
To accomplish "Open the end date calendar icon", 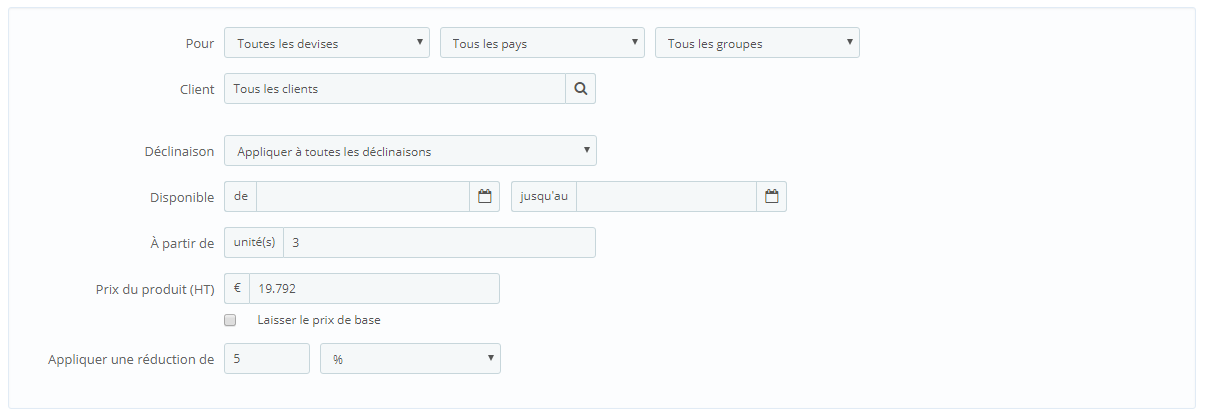I will coord(772,197).
